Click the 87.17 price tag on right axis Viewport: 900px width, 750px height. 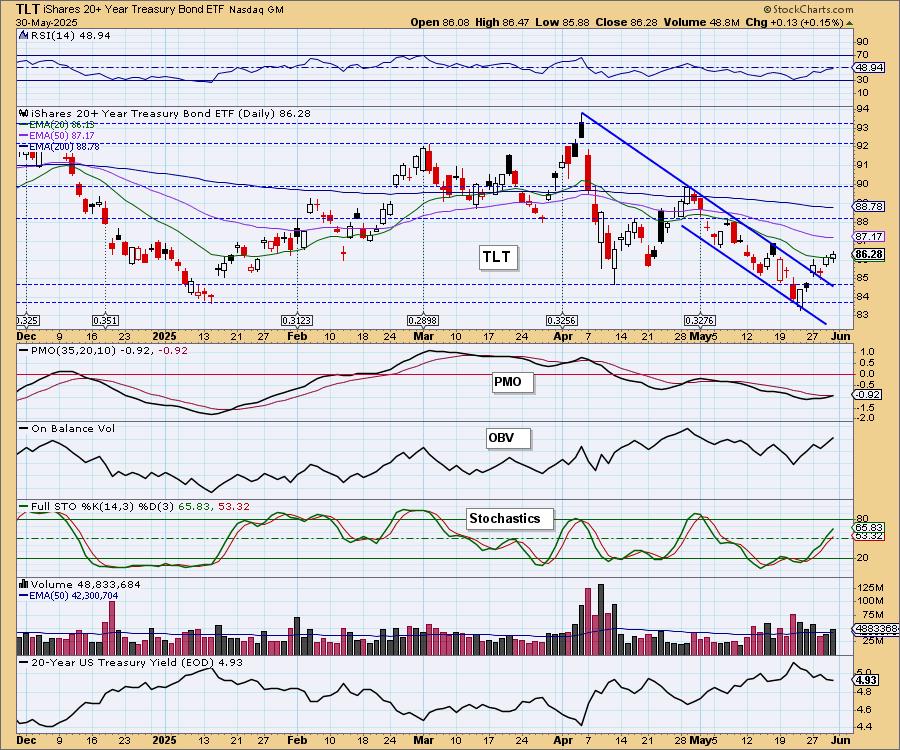(869, 236)
